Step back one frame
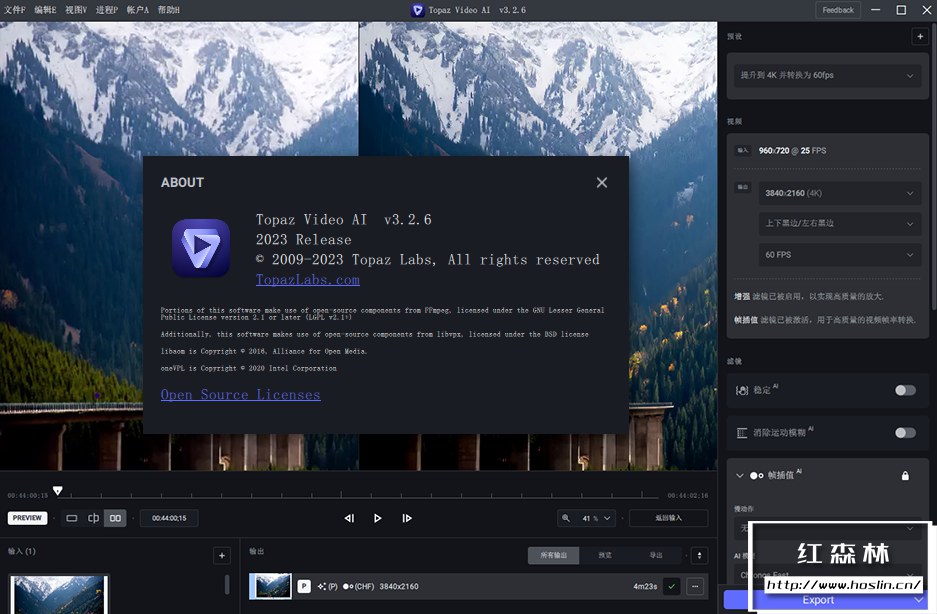This screenshot has width=937, height=614. (x=349, y=518)
